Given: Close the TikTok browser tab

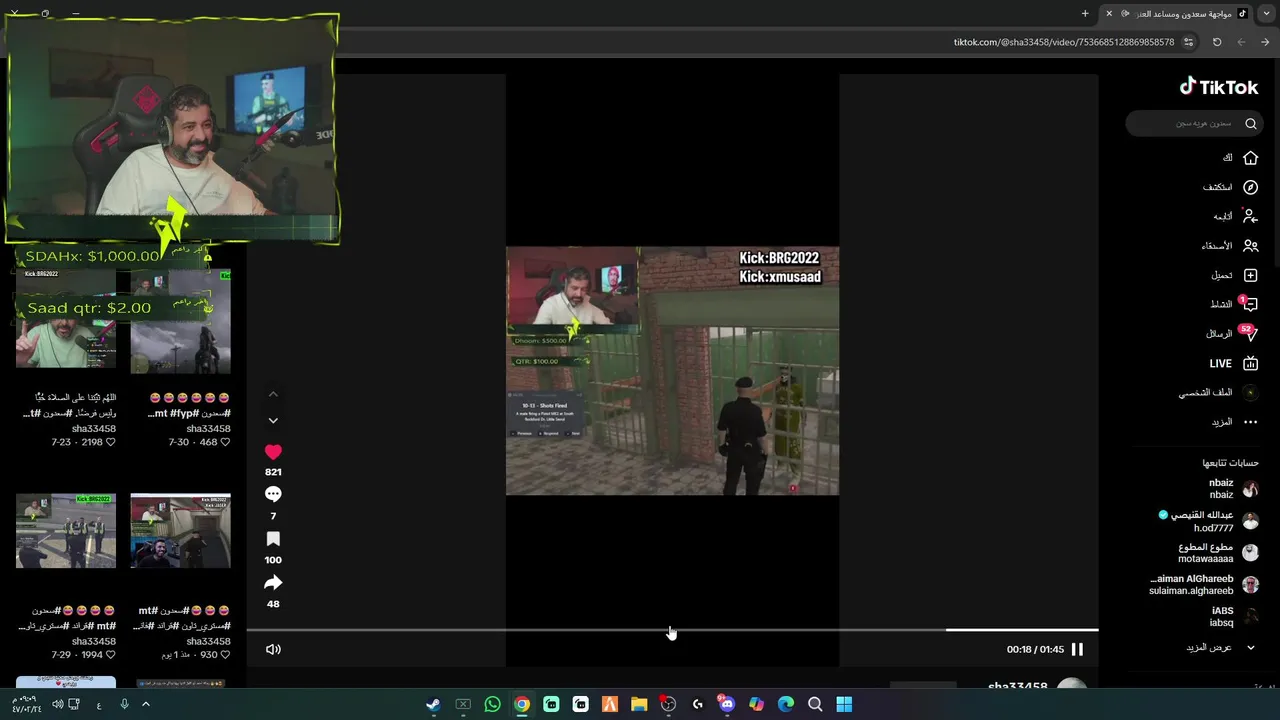Looking at the screenshot, I should point(1109,13).
